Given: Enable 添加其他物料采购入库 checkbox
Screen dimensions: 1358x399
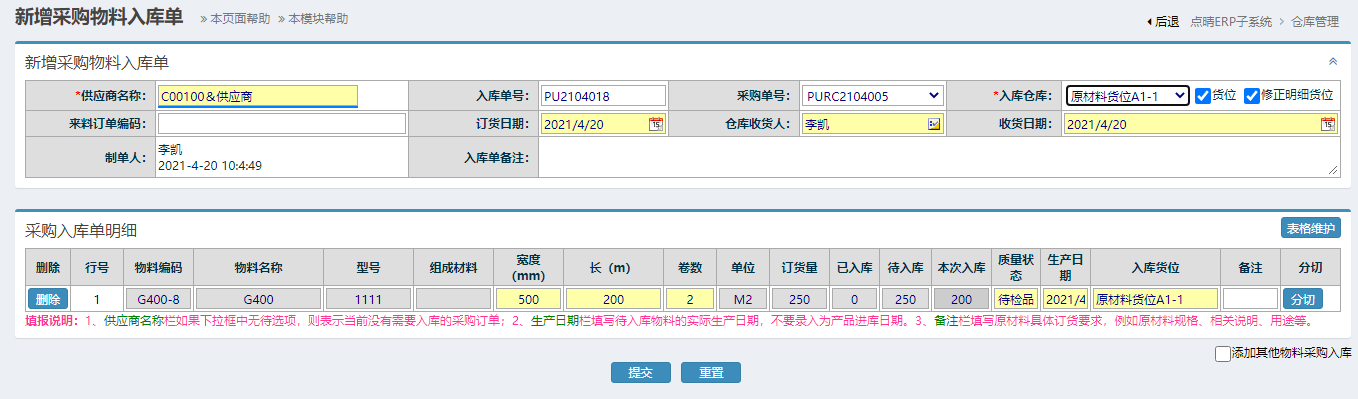Looking at the screenshot, I should click(x=1222, y=353).
